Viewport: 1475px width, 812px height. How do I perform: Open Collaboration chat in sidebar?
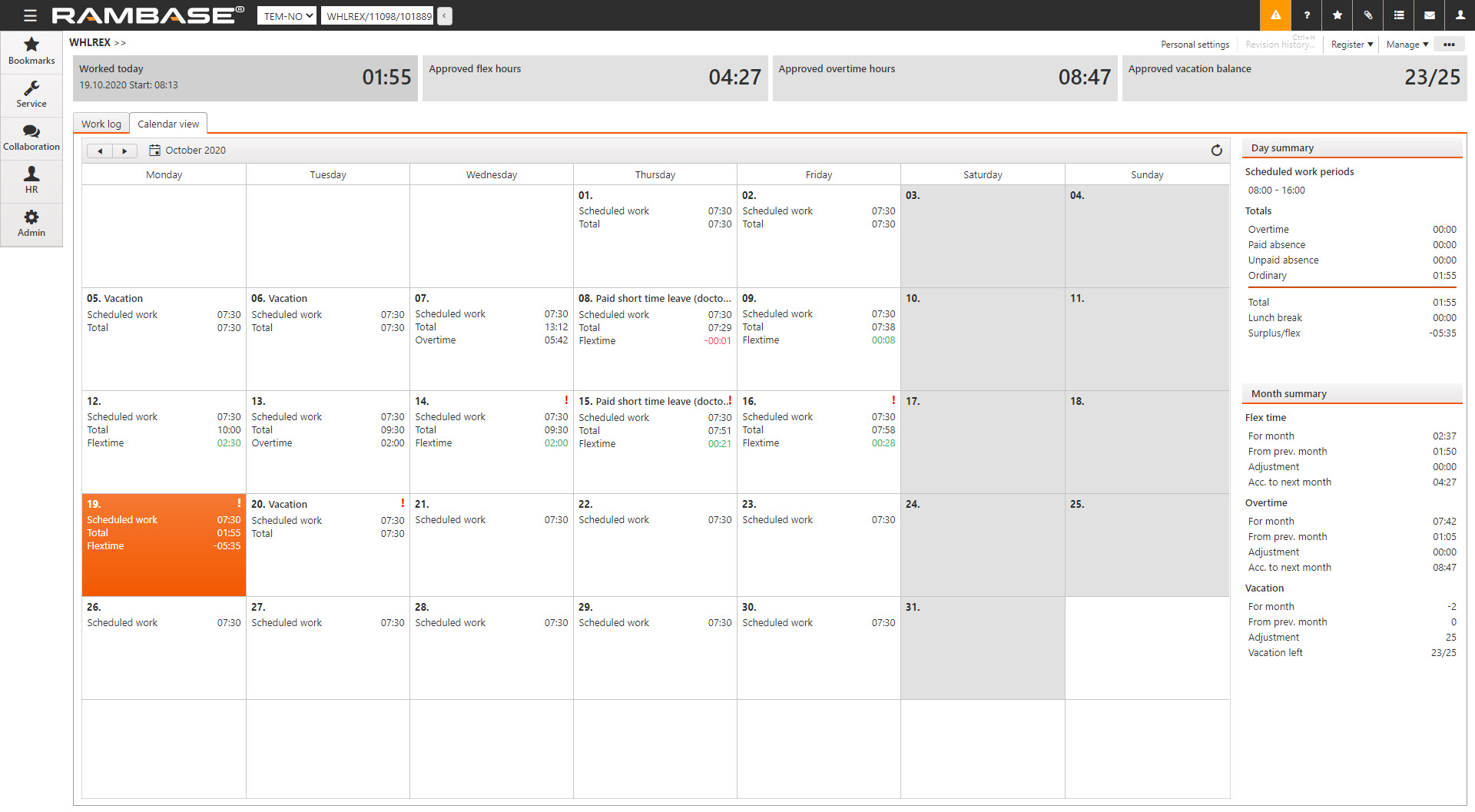click(x=31, y=138)
